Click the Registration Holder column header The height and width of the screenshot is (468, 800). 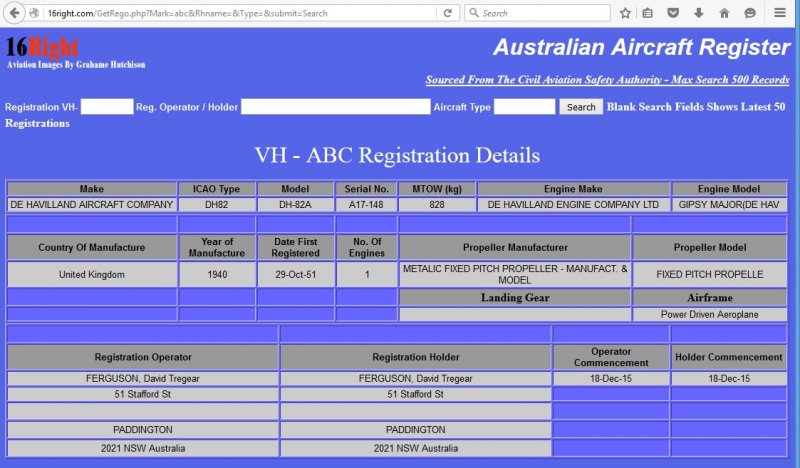pos(416,357)
